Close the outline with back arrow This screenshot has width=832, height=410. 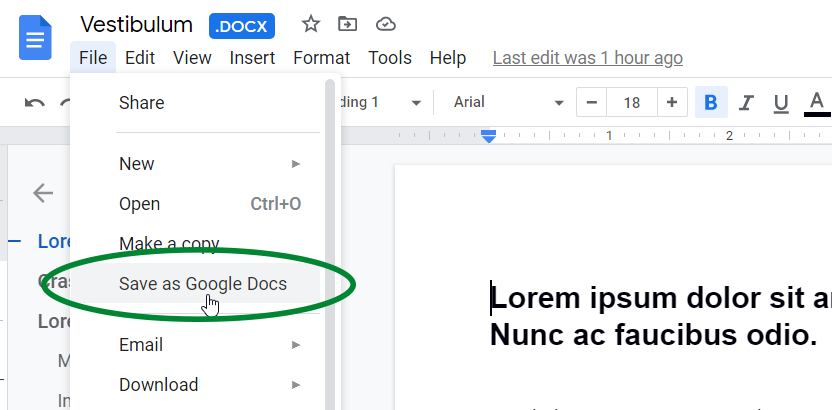[x=43, y=193]
